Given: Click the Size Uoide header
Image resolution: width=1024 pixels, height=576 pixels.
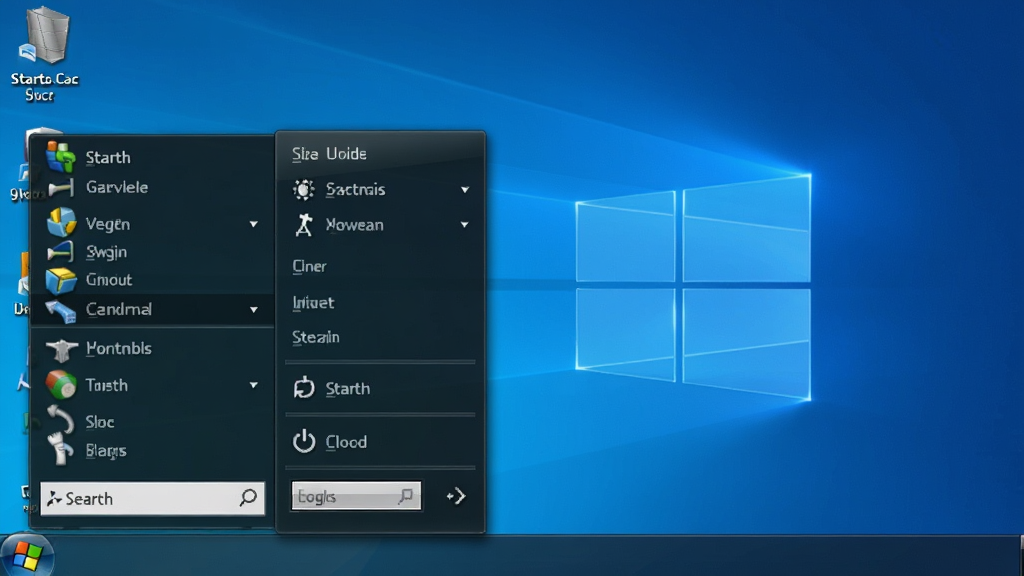Looking at the screenshot, I should pyautogui.click(x=329, y=153).
